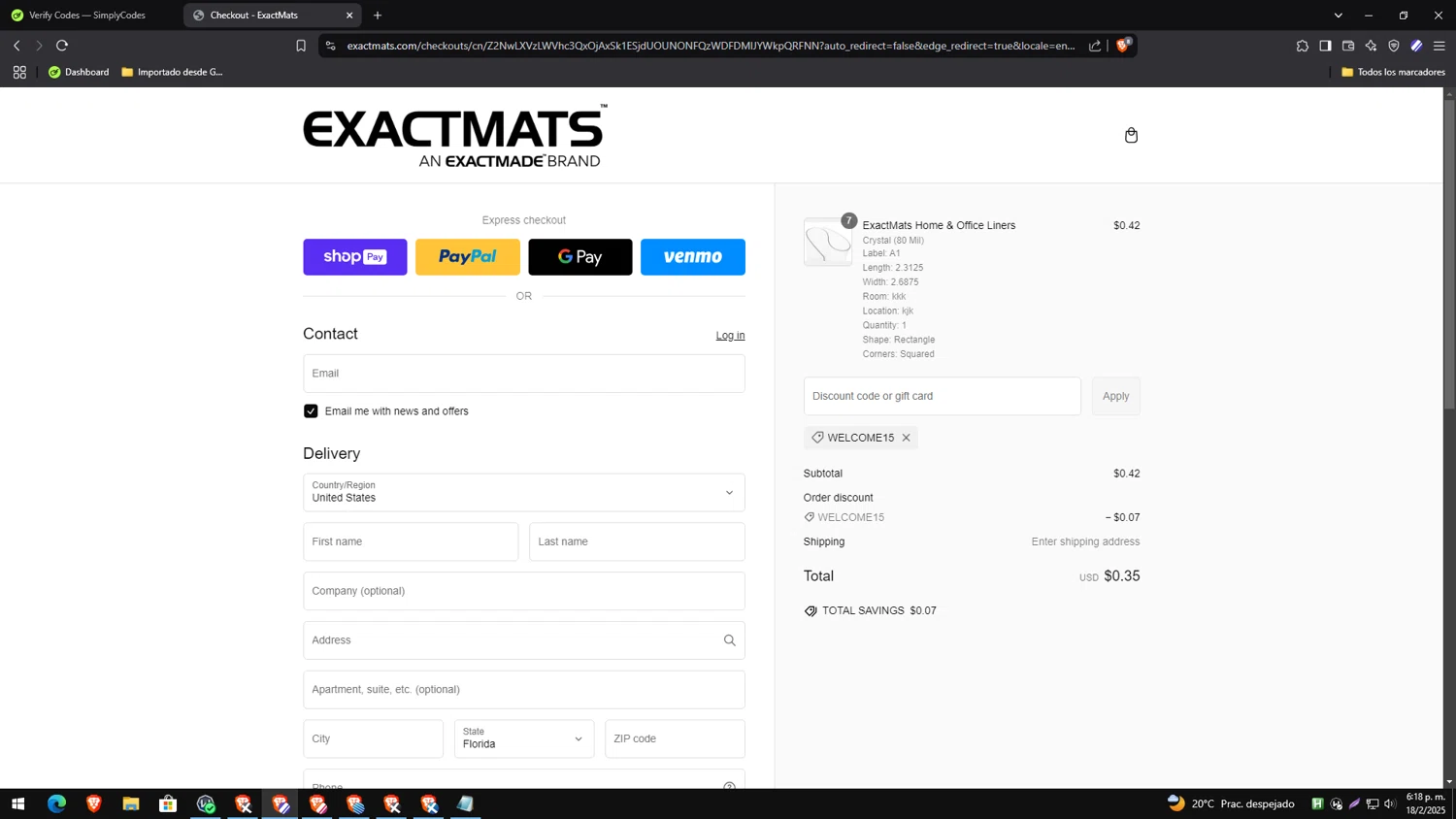
Task: Open the apps grid icon in bookmarks bar
Action: [19, 72]
